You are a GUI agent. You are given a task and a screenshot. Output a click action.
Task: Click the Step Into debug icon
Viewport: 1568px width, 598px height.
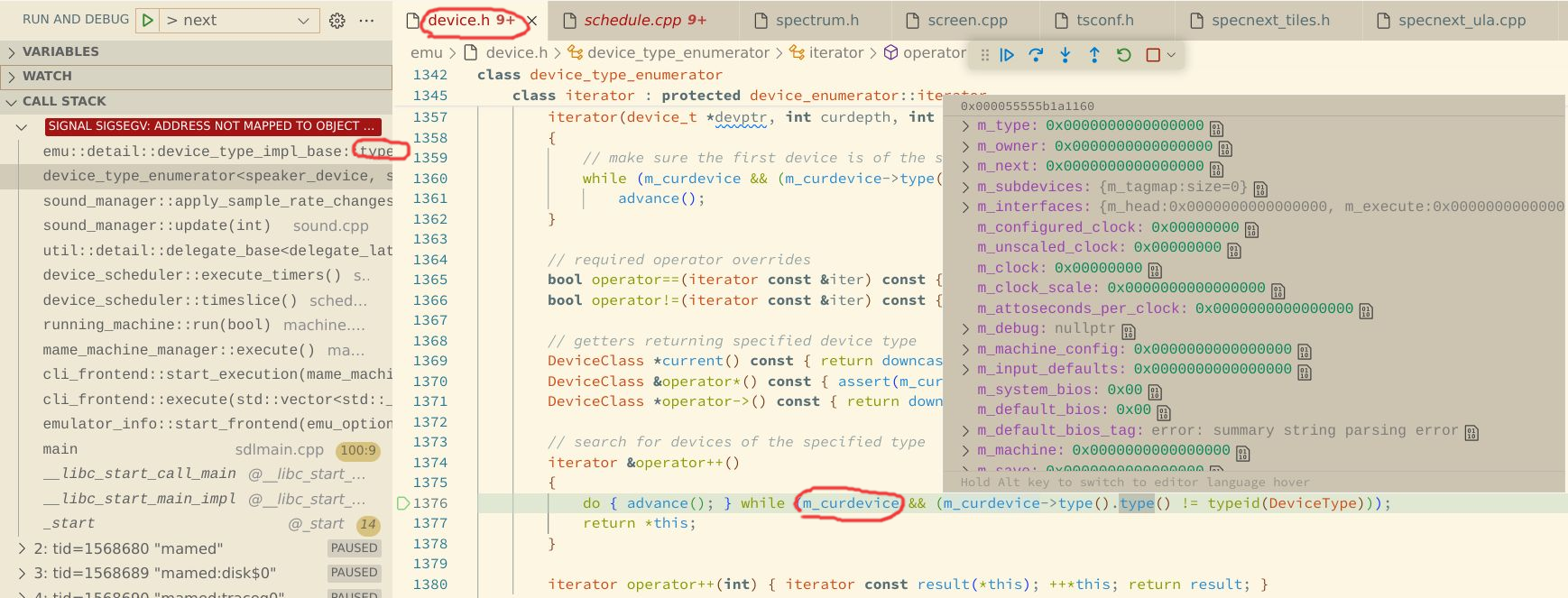tap(1065, 55)
